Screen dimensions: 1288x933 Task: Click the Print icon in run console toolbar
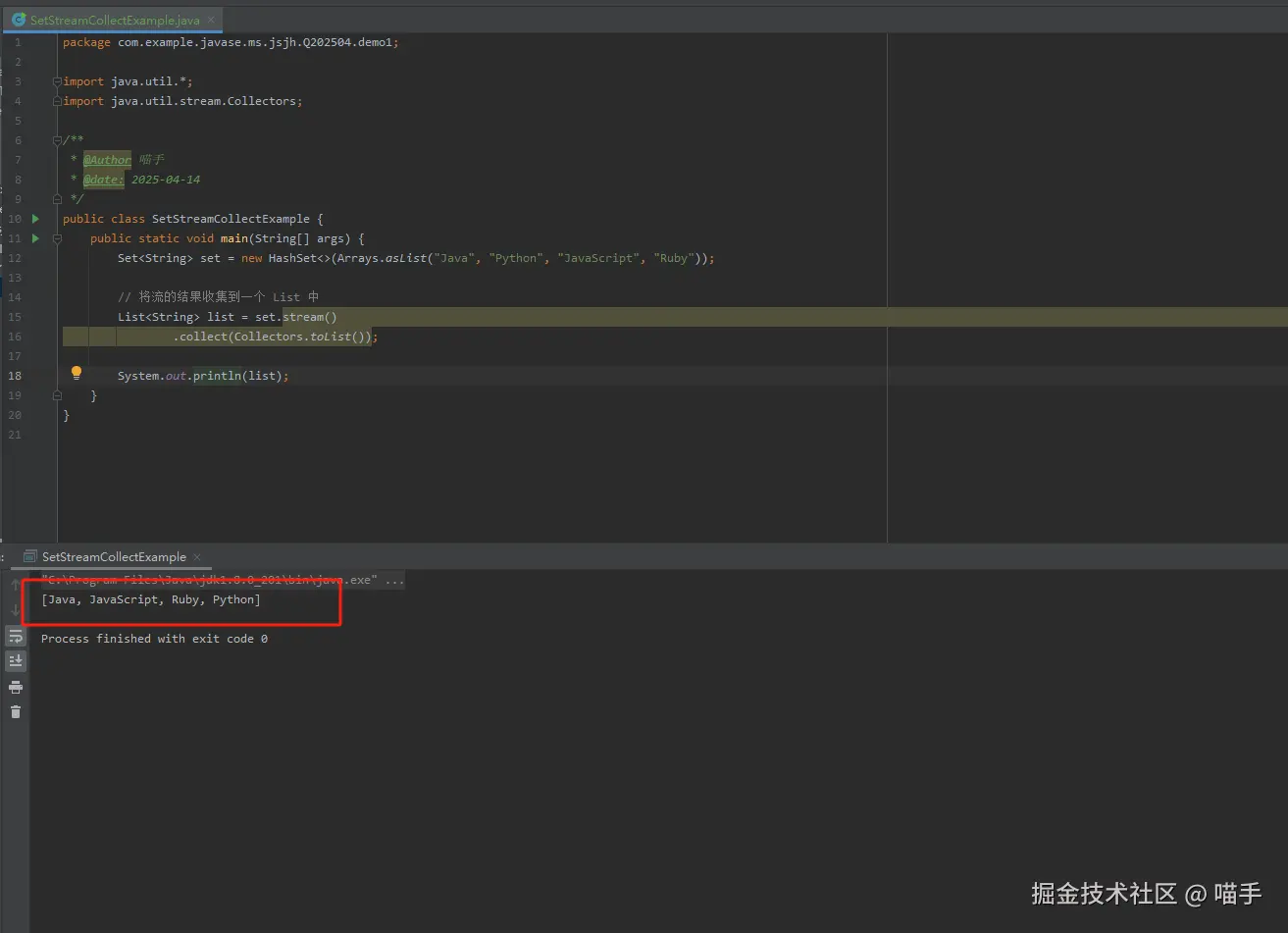tap(16, 687)
